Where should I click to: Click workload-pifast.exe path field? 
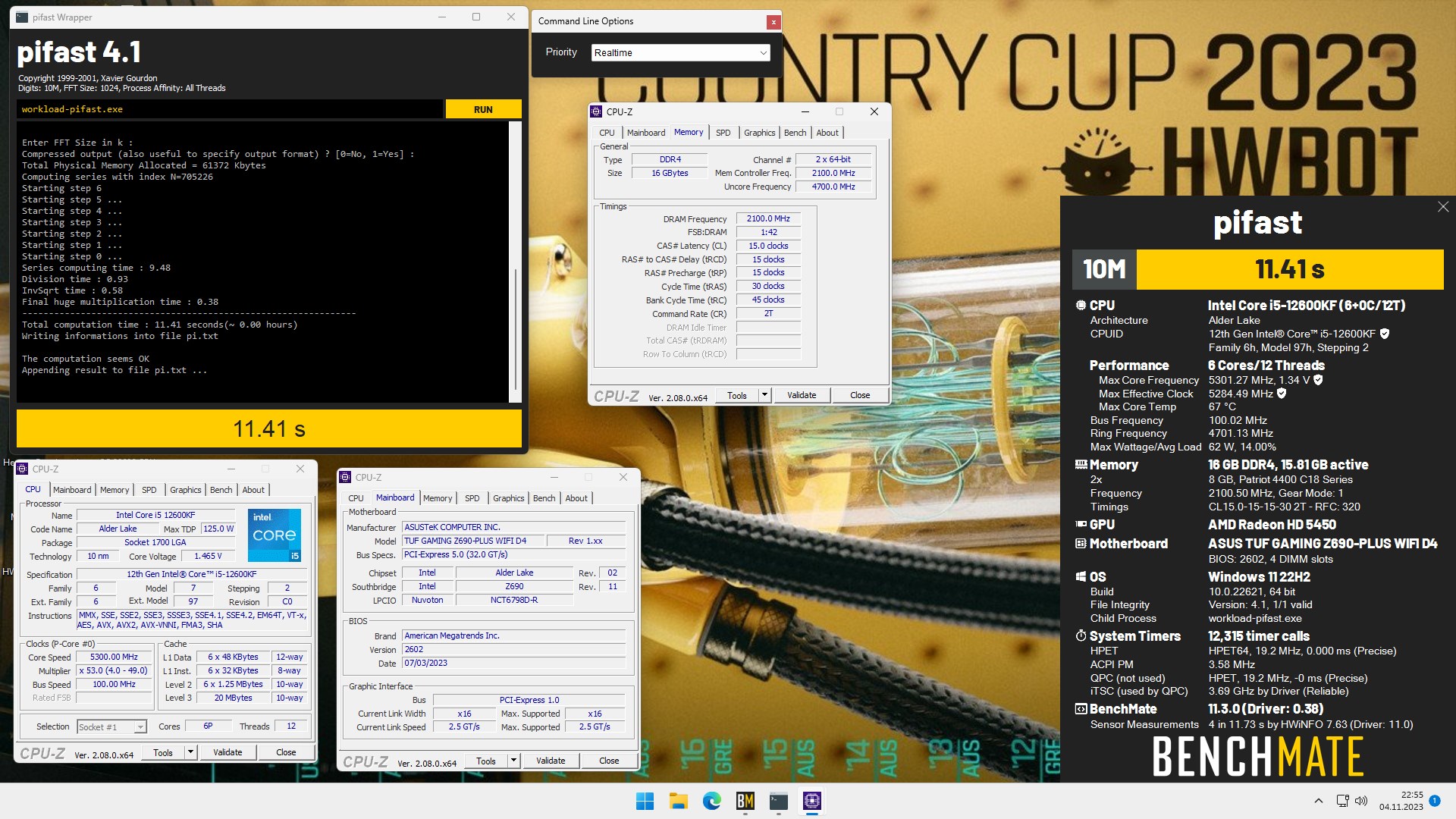pos(229,109)
